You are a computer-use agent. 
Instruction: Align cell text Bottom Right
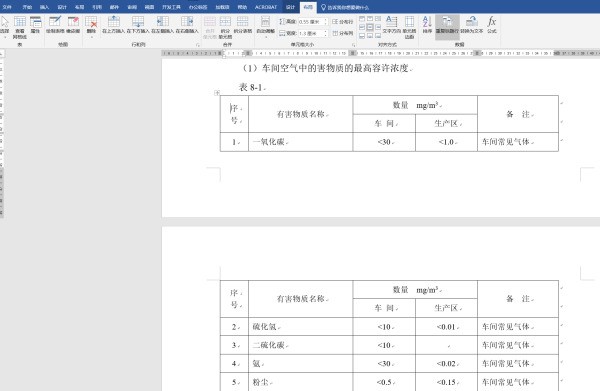[x=378, y=36]
